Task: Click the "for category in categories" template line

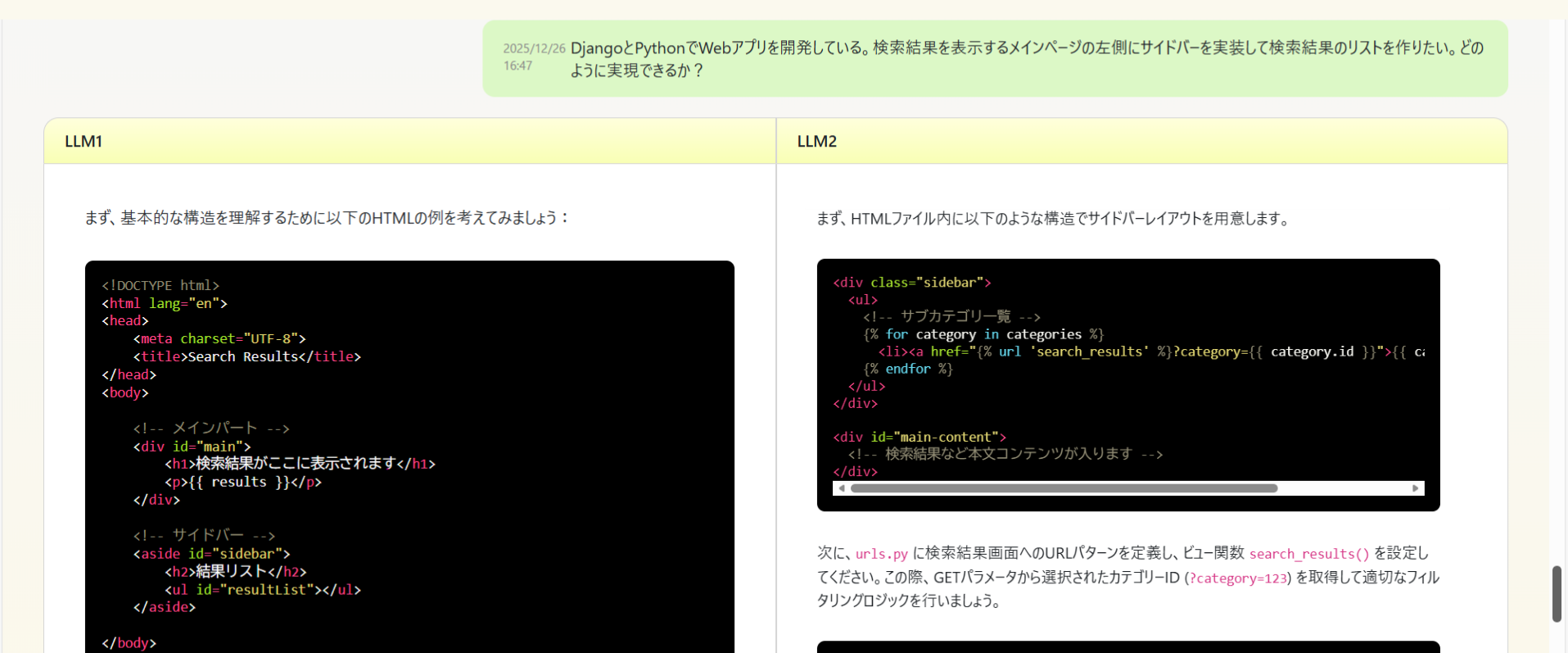Action: pyautogui.click(x=983, y=334)
